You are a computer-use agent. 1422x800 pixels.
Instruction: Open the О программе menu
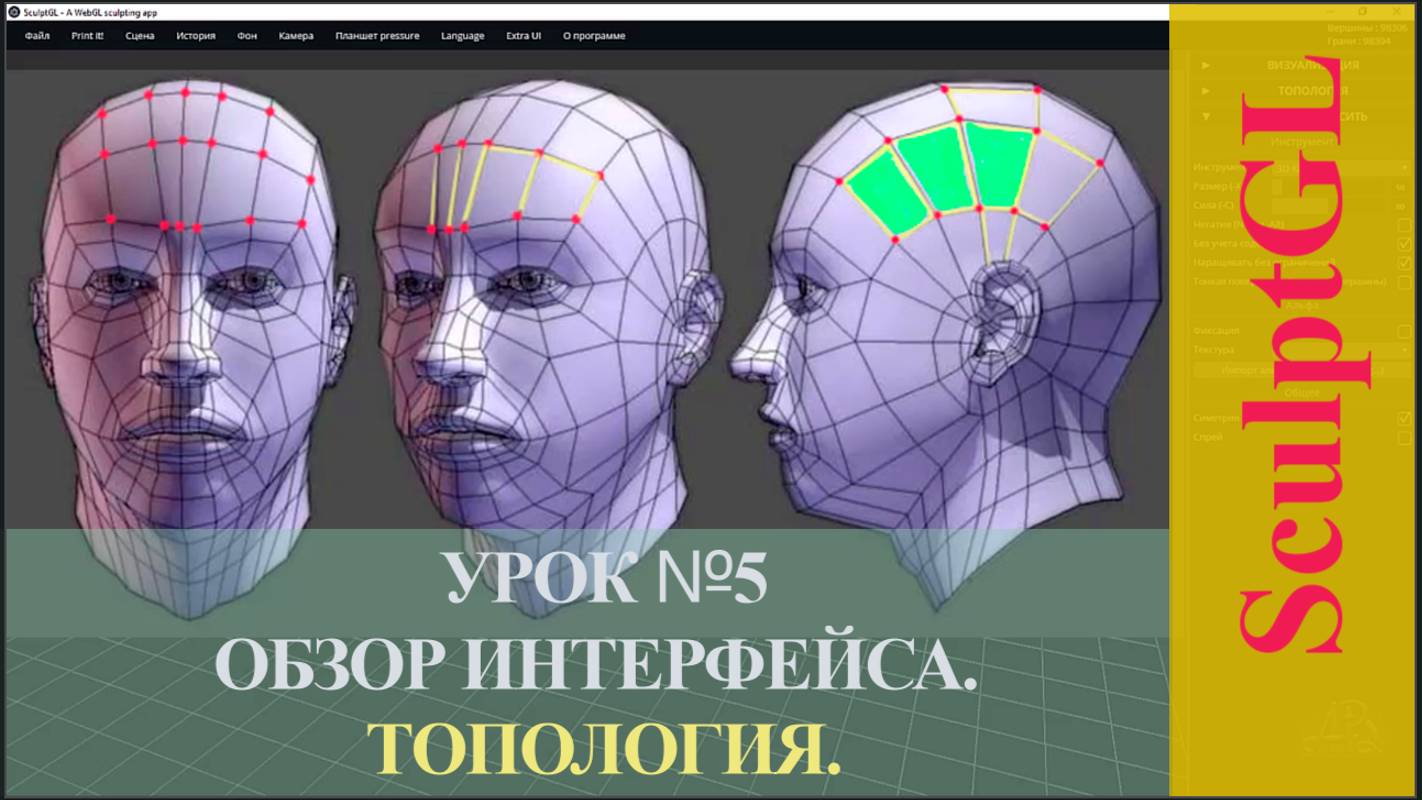(x=594, y=36)
